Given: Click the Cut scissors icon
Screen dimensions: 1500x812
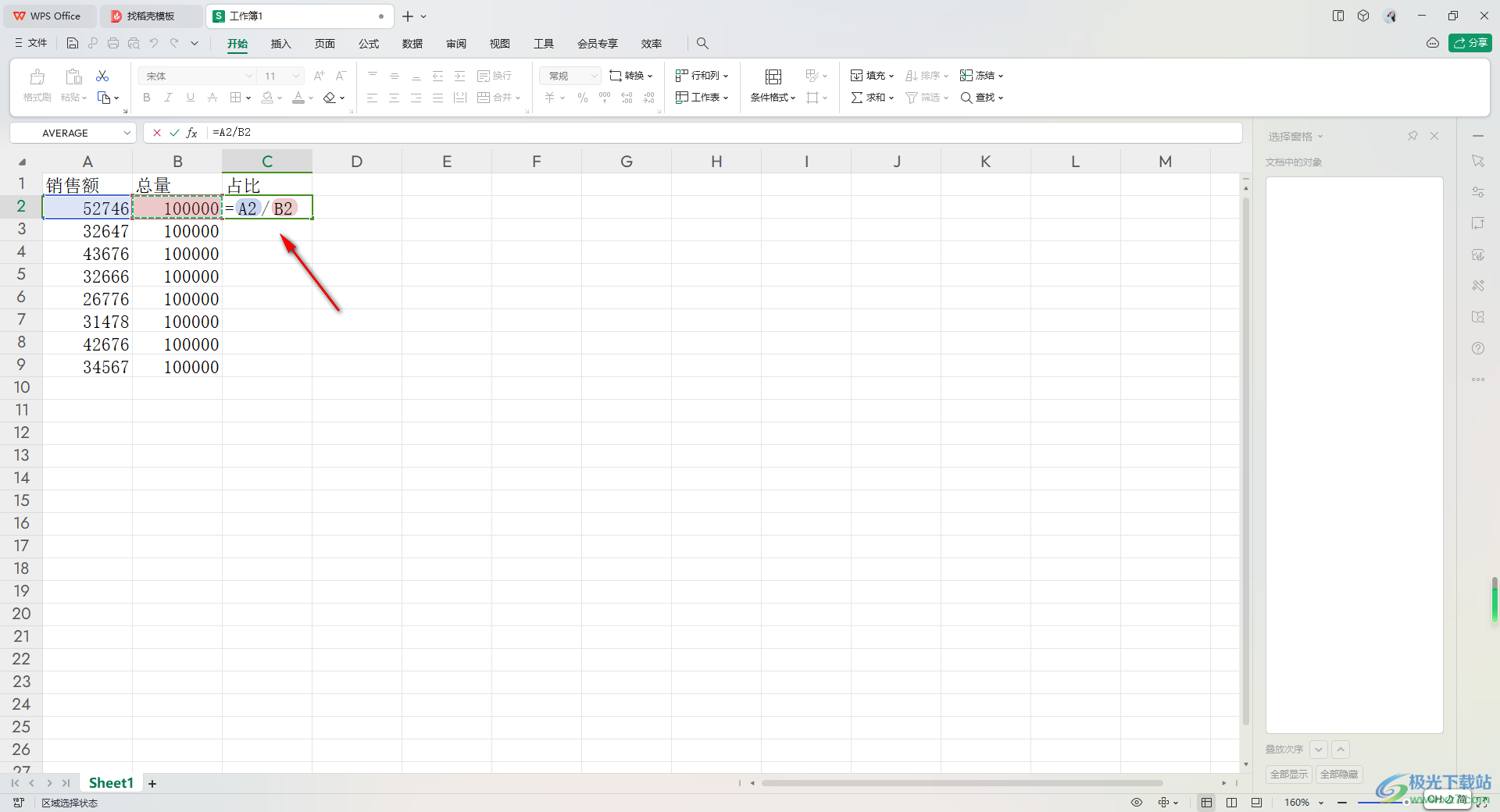Looking at the screenshot, I should (x=102, y=76).
